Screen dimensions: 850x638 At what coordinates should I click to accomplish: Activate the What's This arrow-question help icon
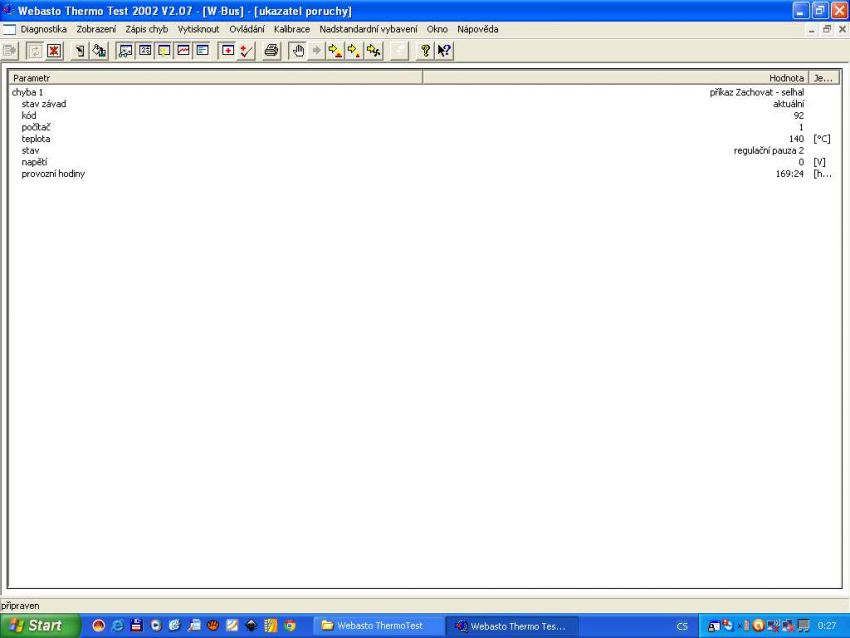(445, 51)
